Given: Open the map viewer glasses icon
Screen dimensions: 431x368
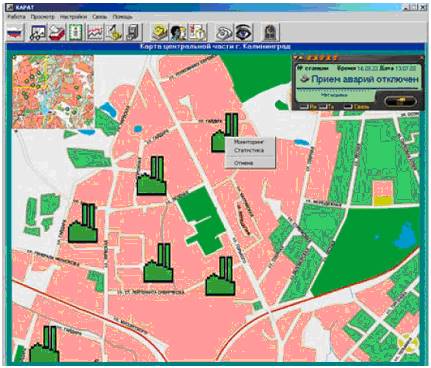Looking at the screenshot, I should click(x=38, y=32).
